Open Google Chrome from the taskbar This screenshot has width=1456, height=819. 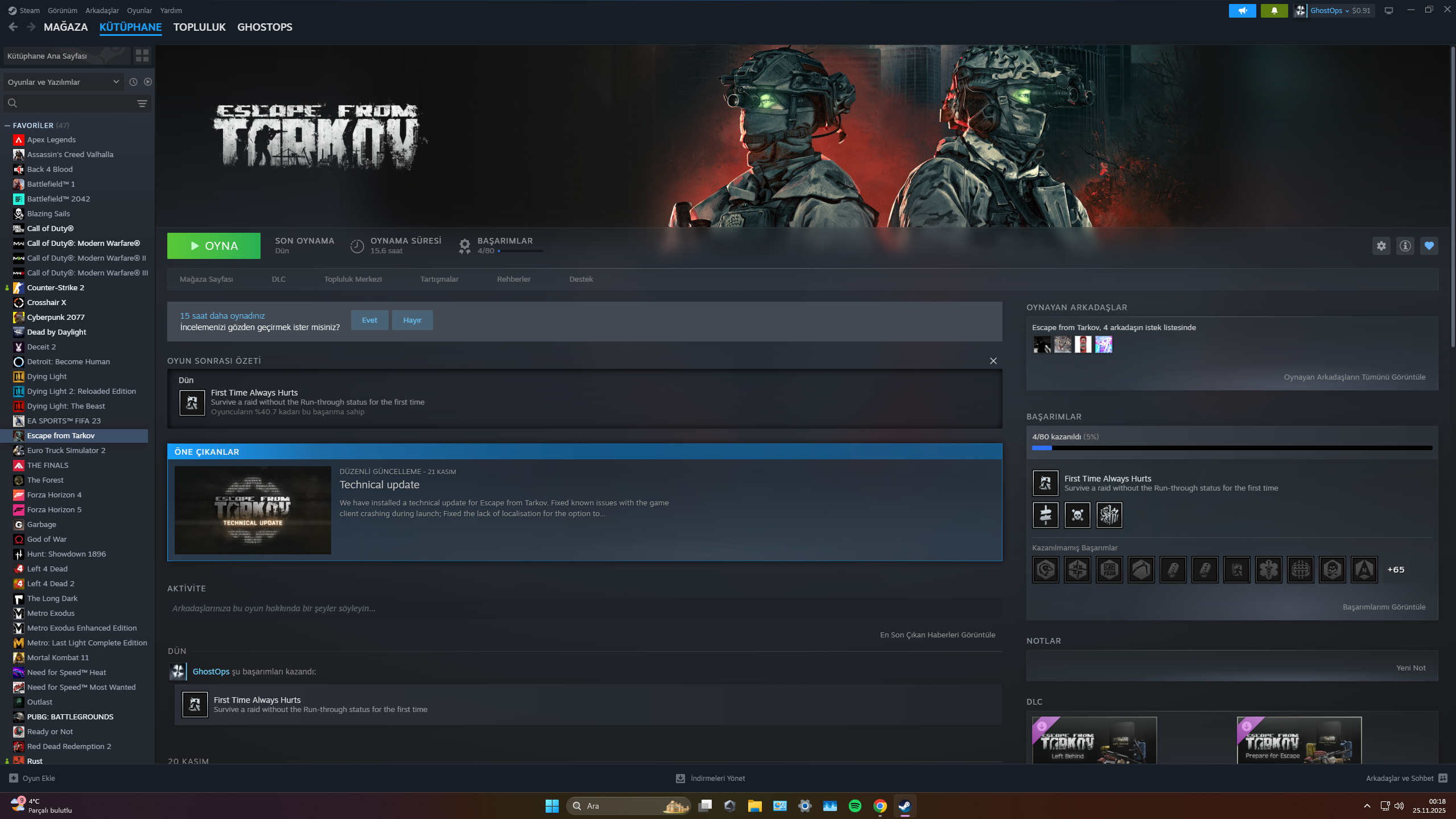[880, 806]
